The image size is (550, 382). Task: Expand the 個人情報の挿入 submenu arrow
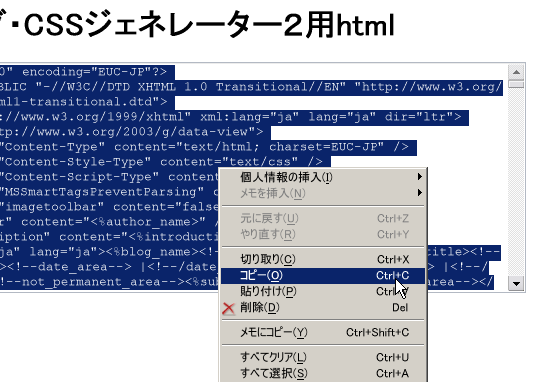[x=420, y=177]
